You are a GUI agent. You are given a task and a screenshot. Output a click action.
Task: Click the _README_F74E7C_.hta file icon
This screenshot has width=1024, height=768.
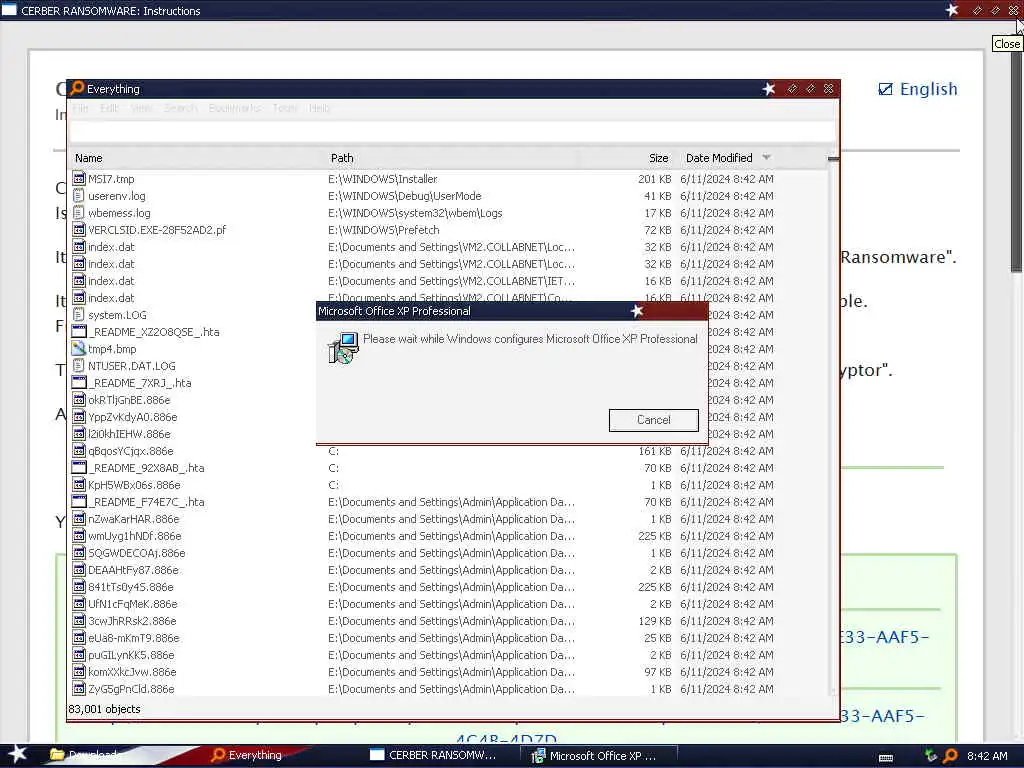[79, 501]
